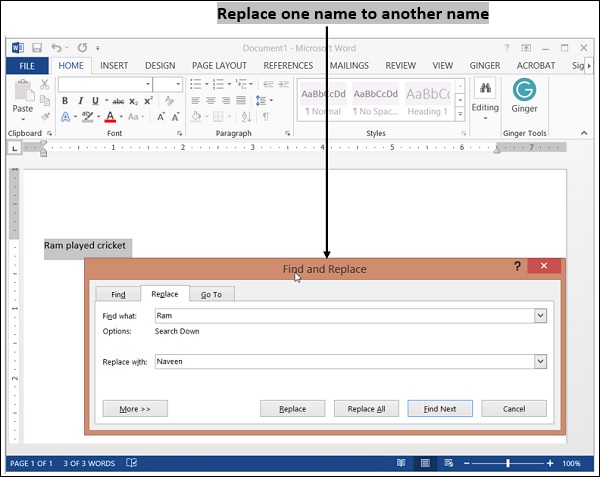Image resolution: width=600 pixels, height=477 pixels.
Task: Click the Bold formatting icon
Action: tap(66, 101)
